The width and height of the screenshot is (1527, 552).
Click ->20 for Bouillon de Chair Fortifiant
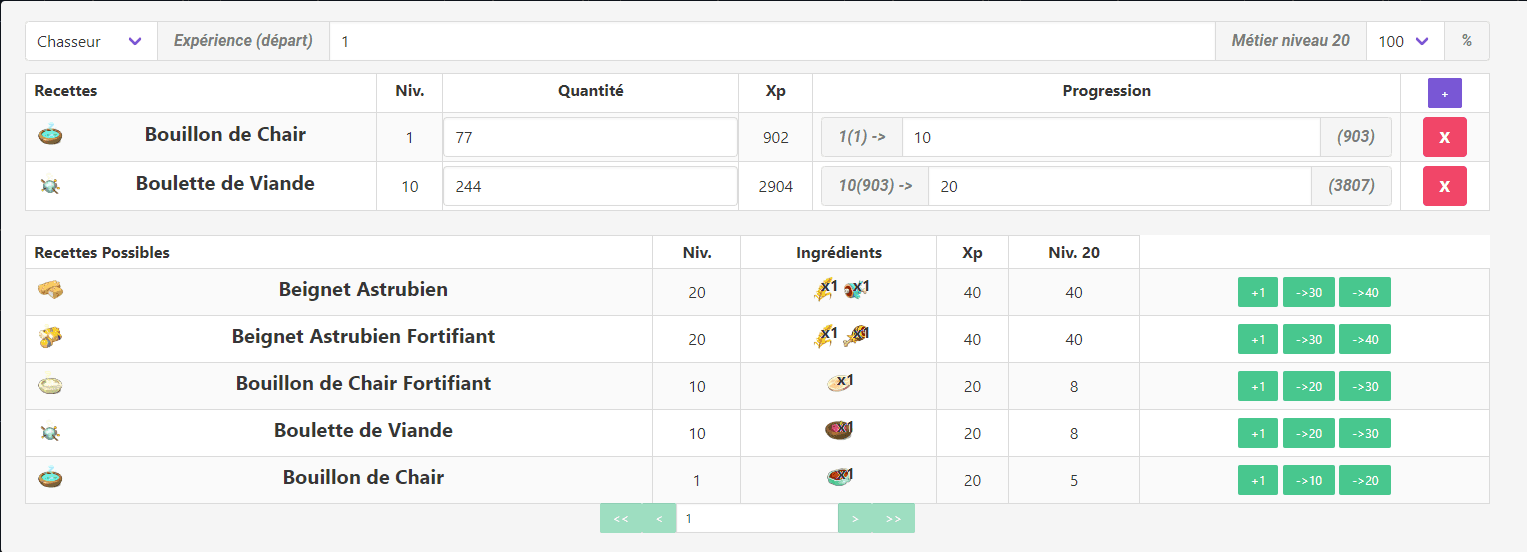1309,386
